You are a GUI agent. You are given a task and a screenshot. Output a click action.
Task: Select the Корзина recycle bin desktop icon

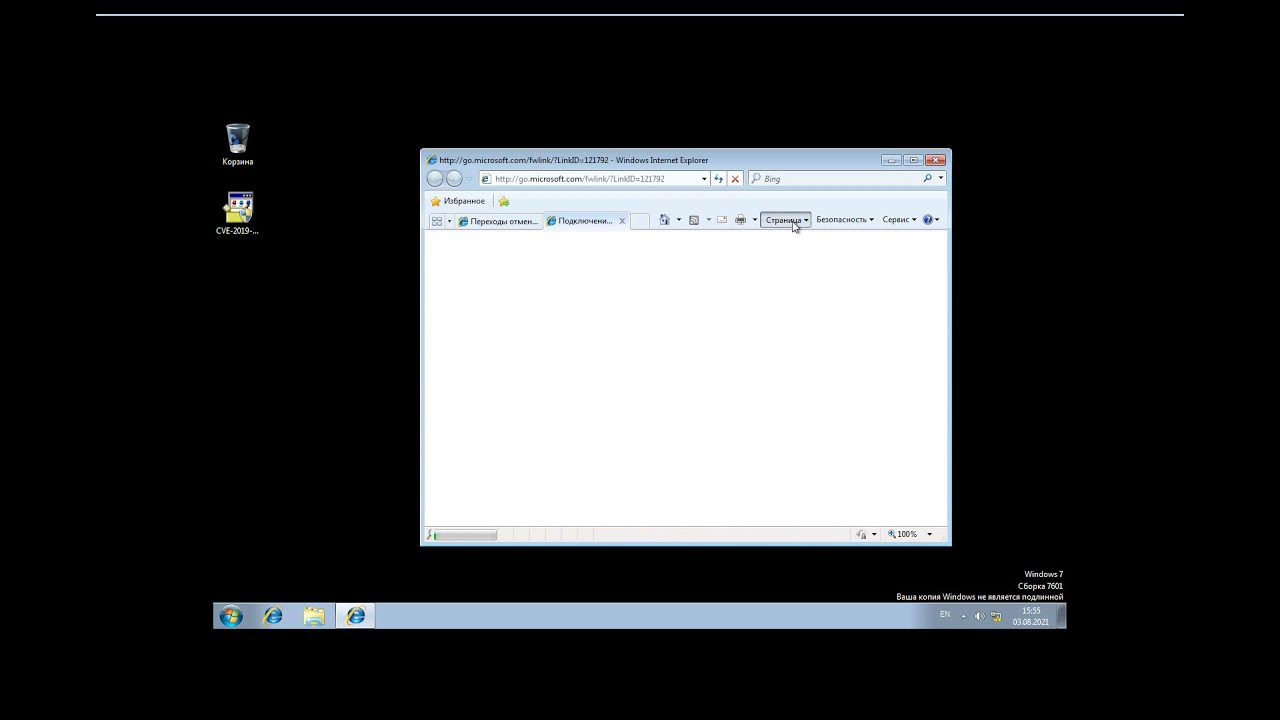click(238, 145)
